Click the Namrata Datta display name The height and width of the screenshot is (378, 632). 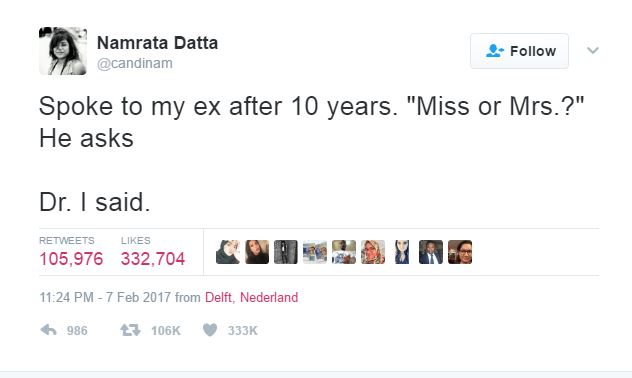tap(157, 43)
